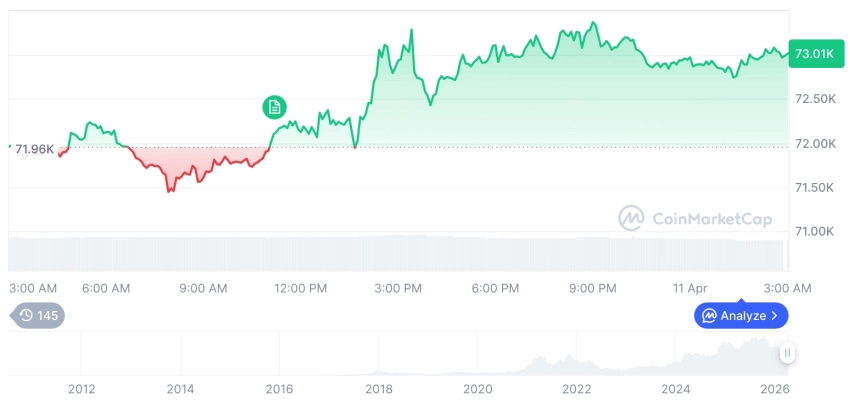This screenshot has height=401, width=860.
Task: Select the 12:00 PM time axis label
Action: click(x=300, y=288)
